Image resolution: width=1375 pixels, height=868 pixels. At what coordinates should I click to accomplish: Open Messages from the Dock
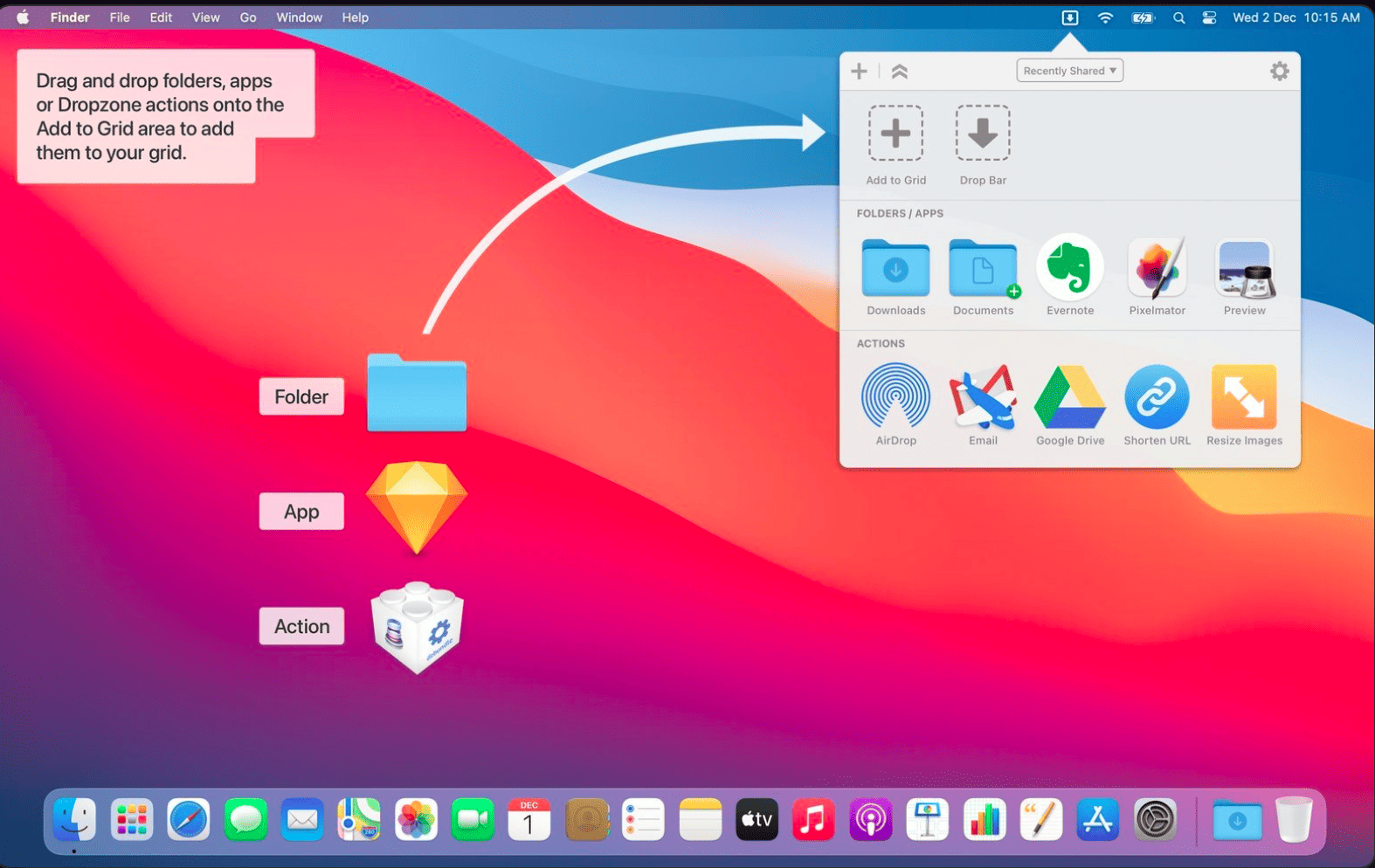pyautogui.click(x=245, y=820)
